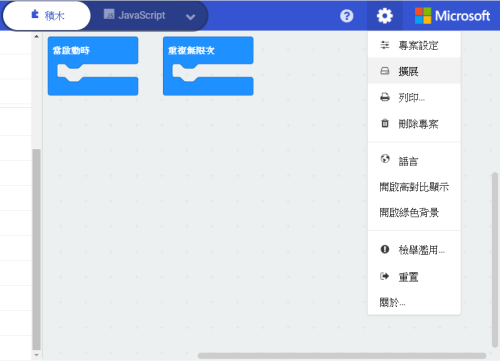500x362 pixels.
Task: Switch to the JavaScript editor tab
Action: click(x=134, y=15)
